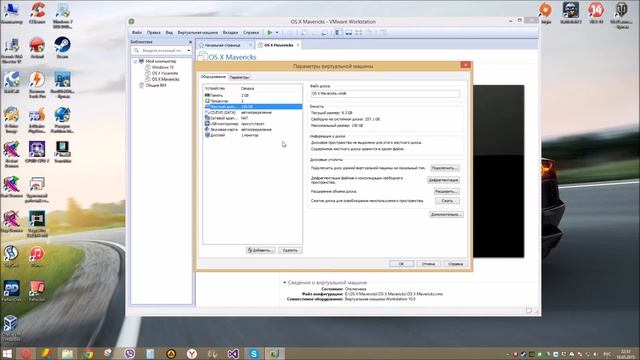Screen dimensions: 640x360
Task: Select the Звуковая карта device row
Action: [x=253, y=129]
